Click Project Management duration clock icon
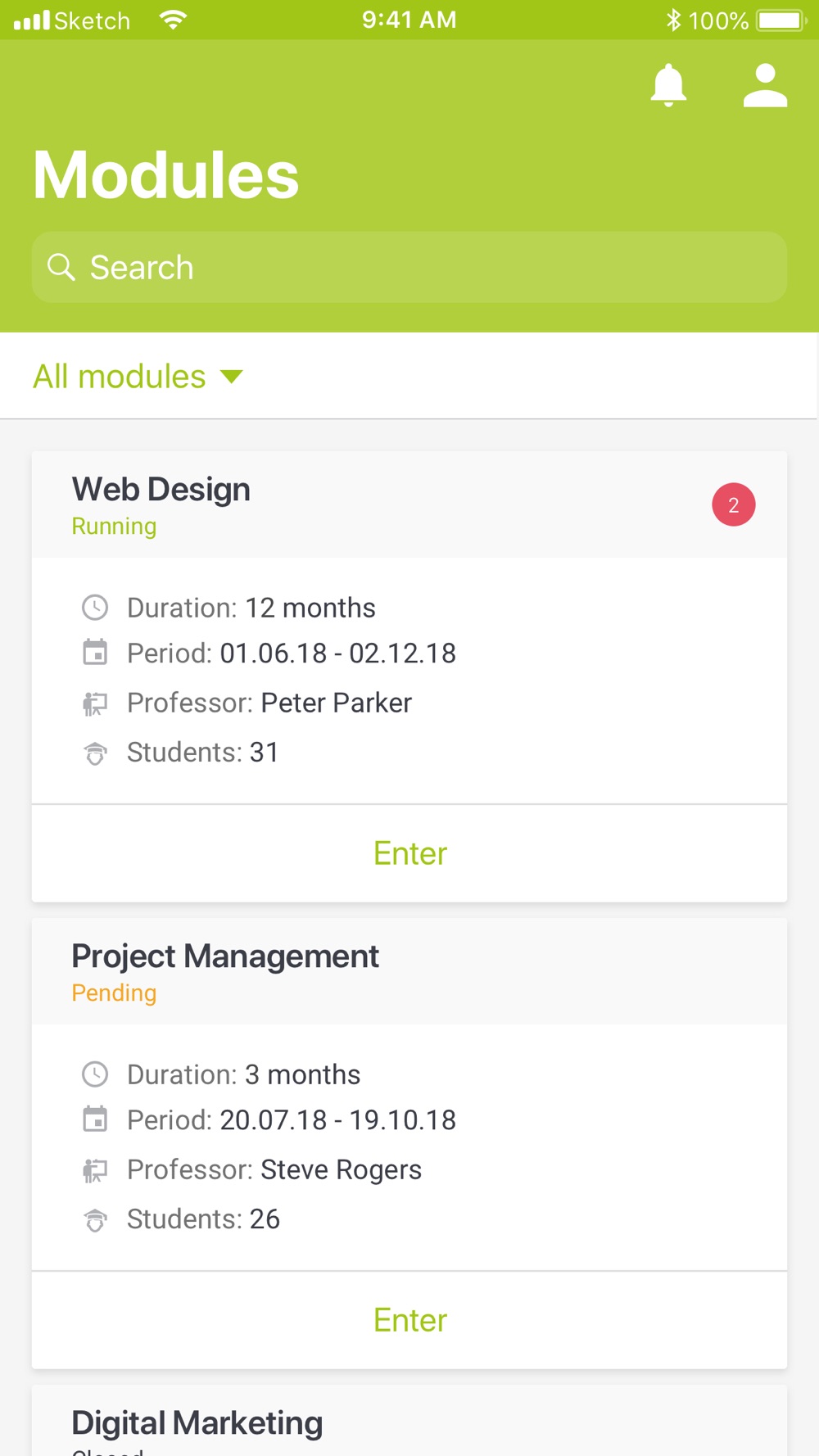 [95, 1074]
